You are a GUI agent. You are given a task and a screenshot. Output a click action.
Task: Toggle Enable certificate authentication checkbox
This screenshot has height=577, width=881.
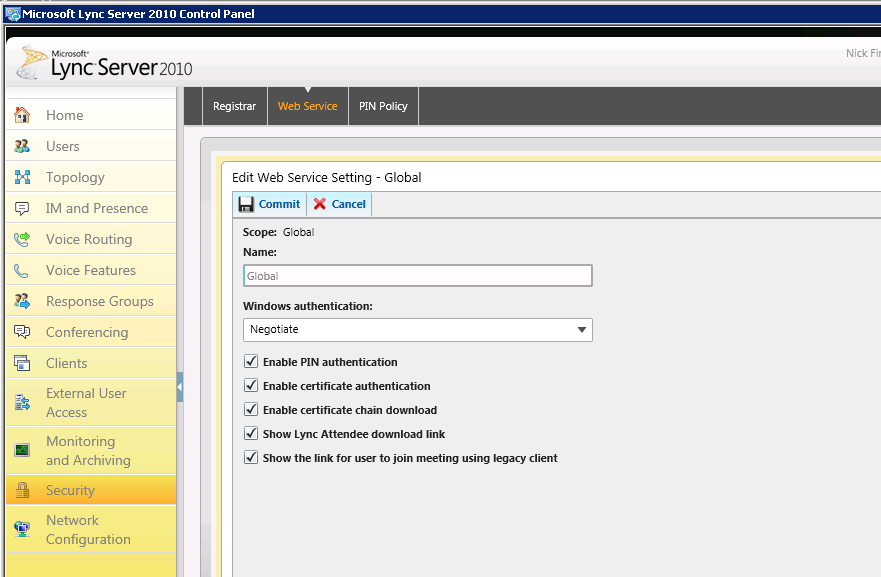point(251,386)
